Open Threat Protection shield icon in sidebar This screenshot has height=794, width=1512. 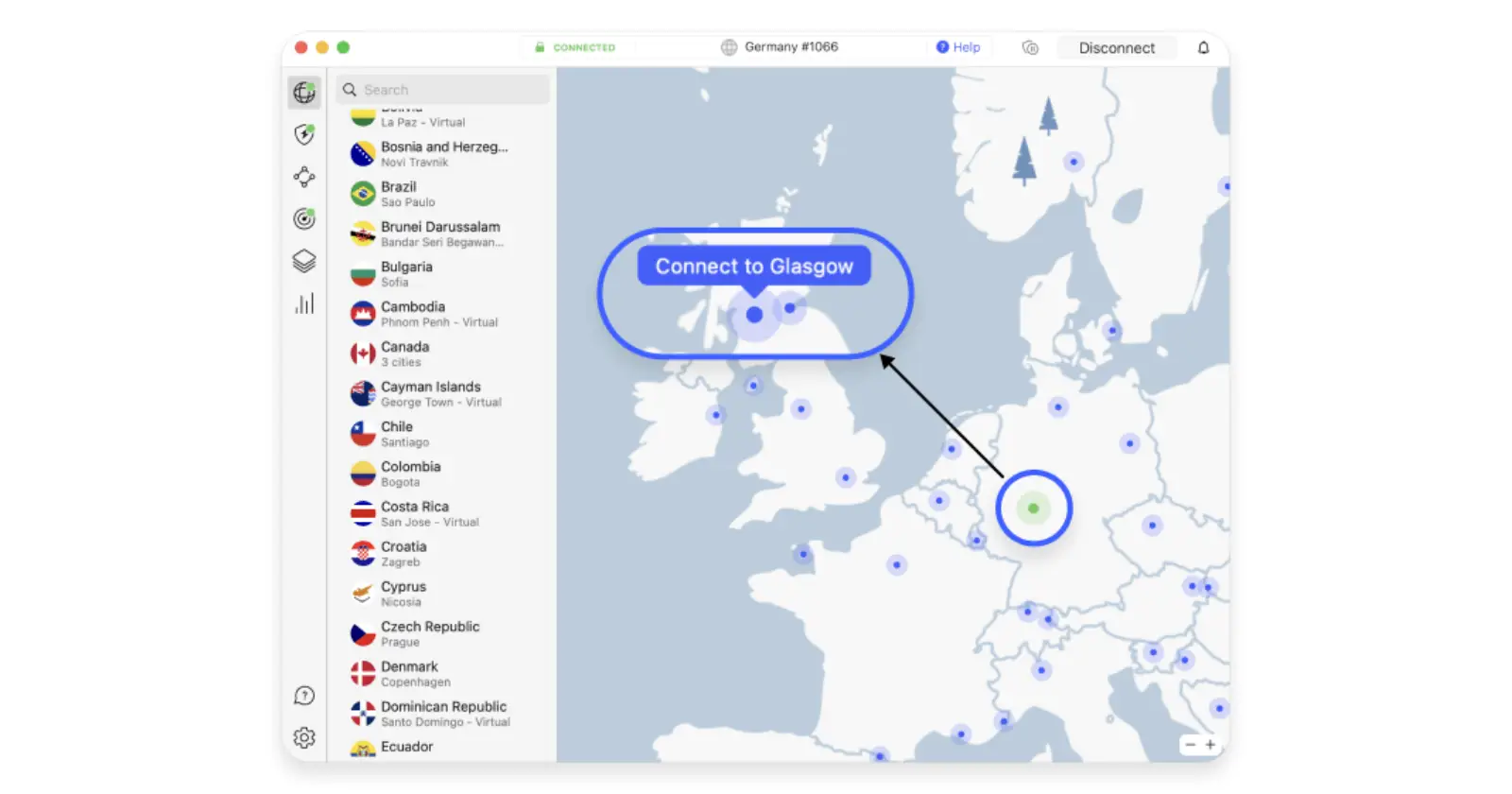[304, 134]
